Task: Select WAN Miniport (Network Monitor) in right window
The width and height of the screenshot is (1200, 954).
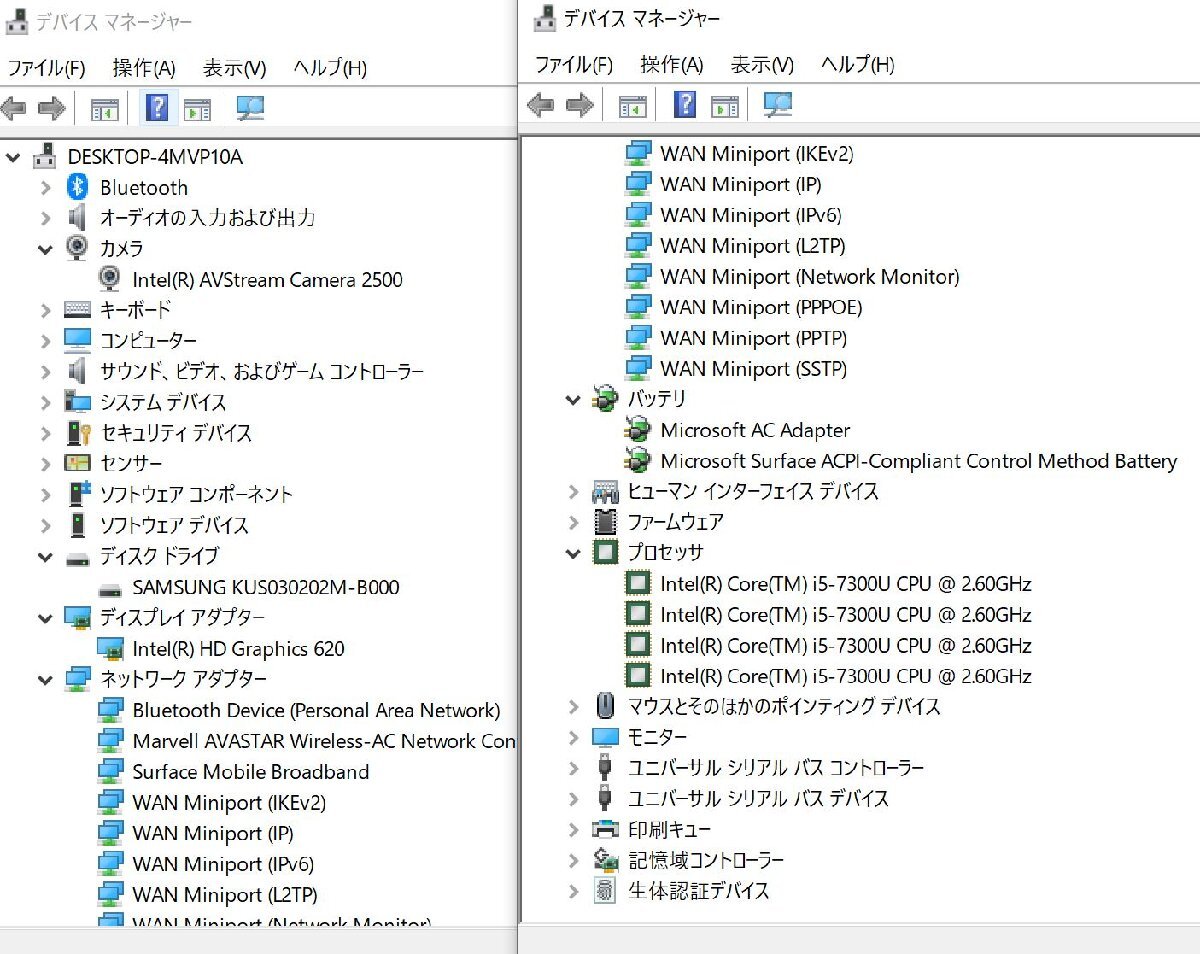Action: [809, 276]
